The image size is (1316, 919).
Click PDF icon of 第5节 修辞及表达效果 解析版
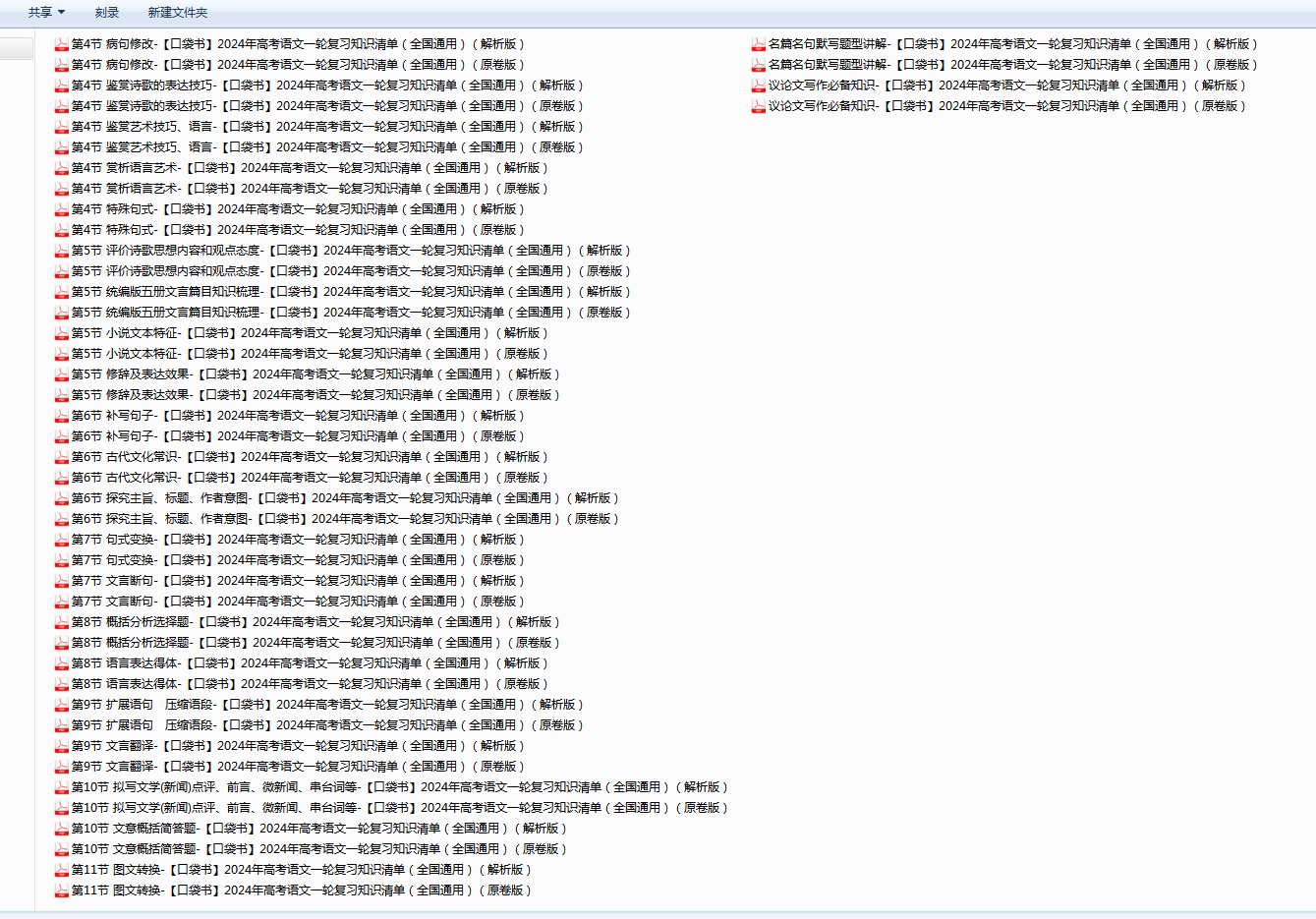click(x=61, y=374)
